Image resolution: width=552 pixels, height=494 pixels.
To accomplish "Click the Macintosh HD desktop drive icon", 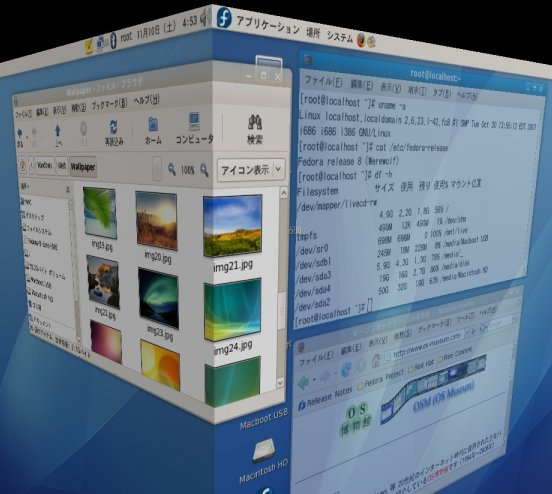I will 264,452.
